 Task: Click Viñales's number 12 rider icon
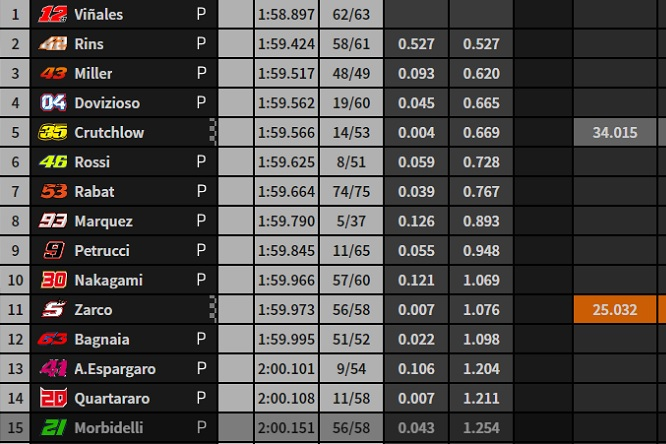(x=53, y=14)
